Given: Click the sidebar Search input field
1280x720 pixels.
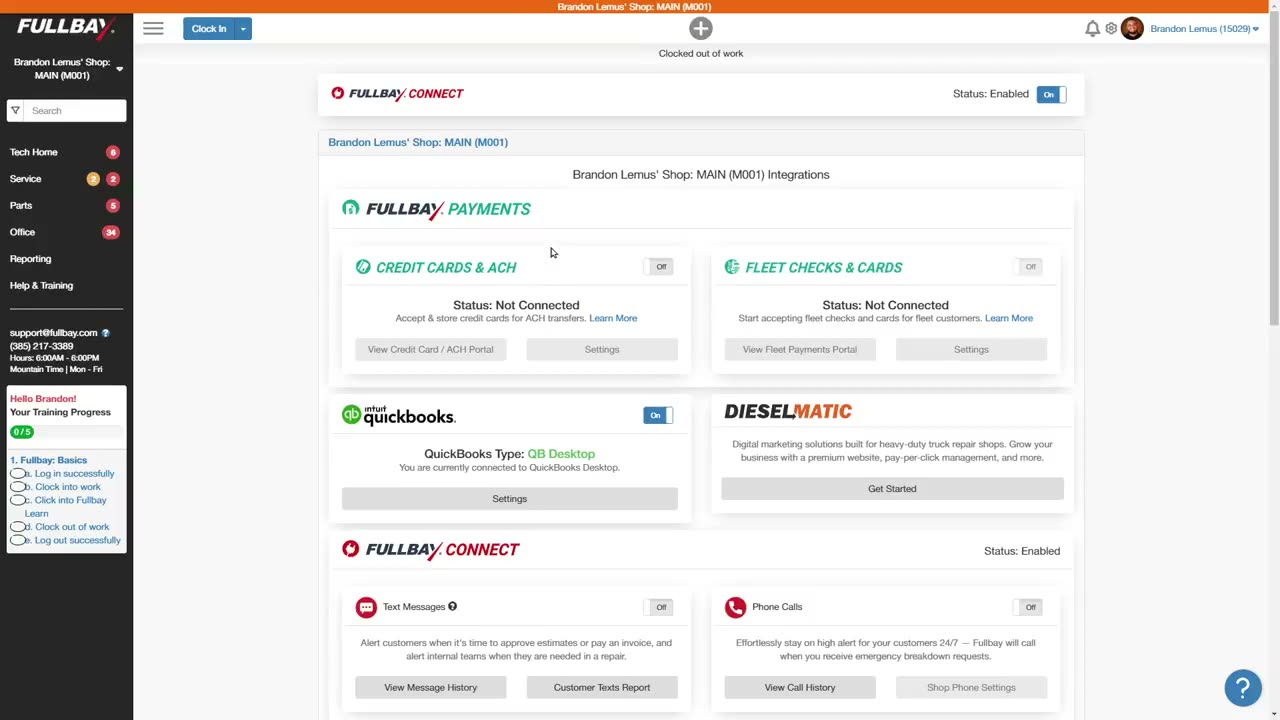Looking at the screenshot, I should click(x=76, y=111).
